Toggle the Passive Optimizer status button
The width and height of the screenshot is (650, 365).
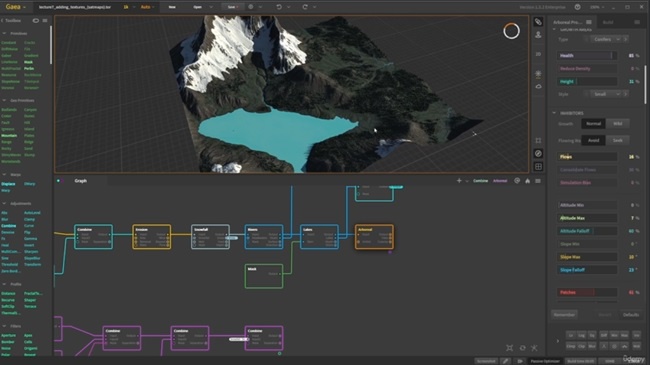pyautogui.click(x=545, y=361)
